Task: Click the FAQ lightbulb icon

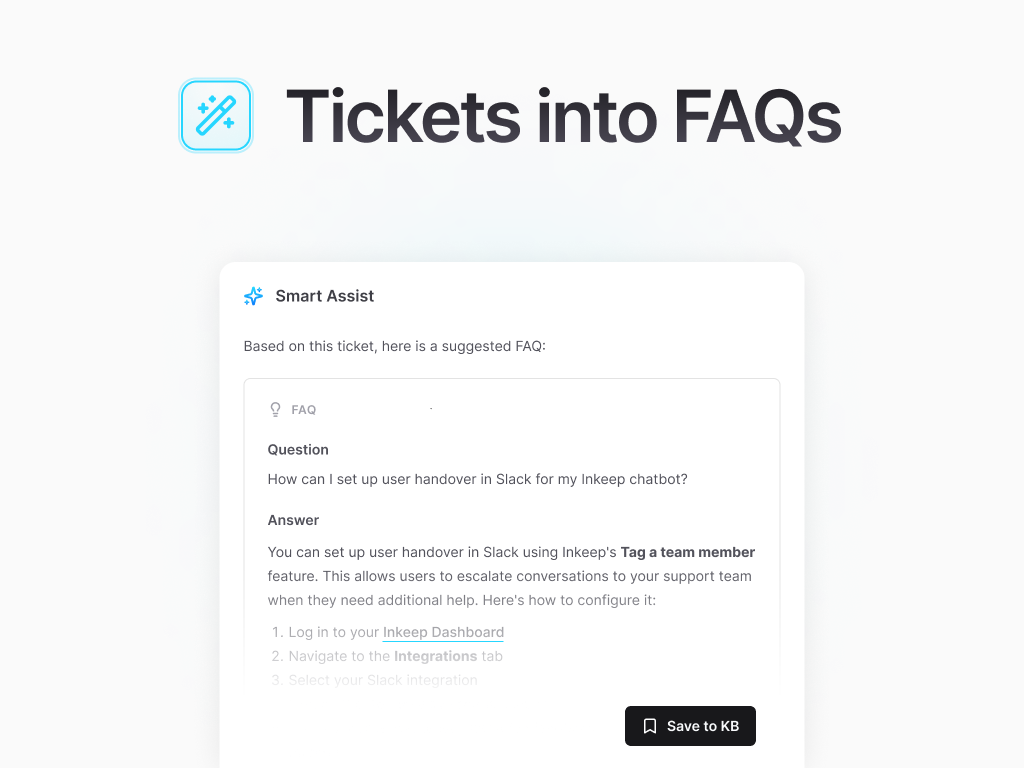Action: pos(276,409)
